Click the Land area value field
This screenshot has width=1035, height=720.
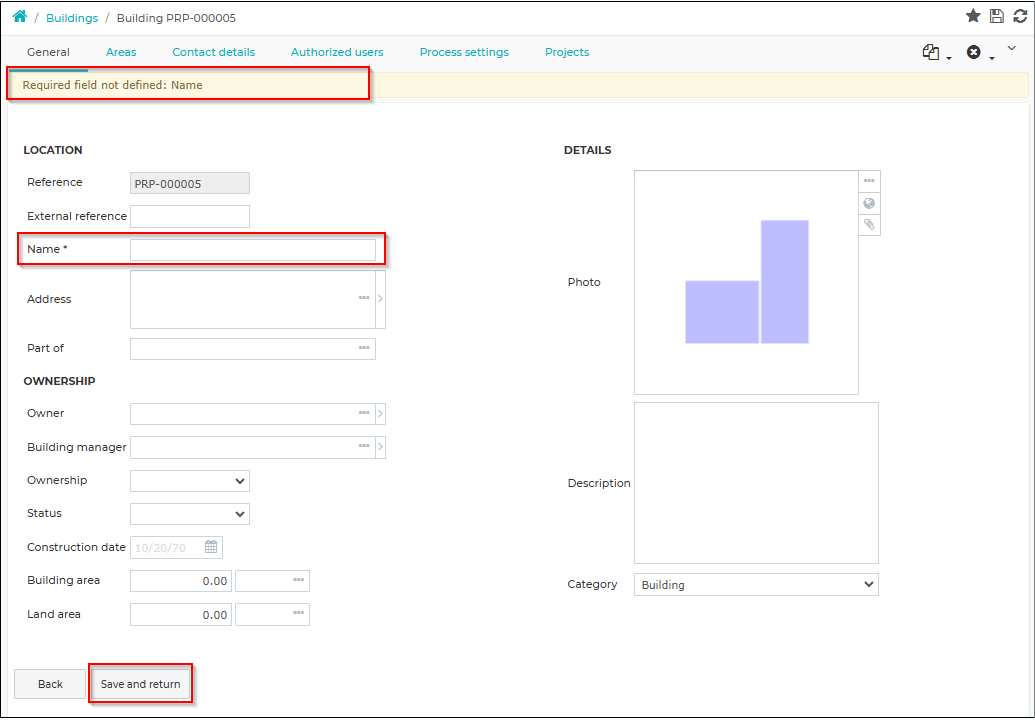(181, 614)
